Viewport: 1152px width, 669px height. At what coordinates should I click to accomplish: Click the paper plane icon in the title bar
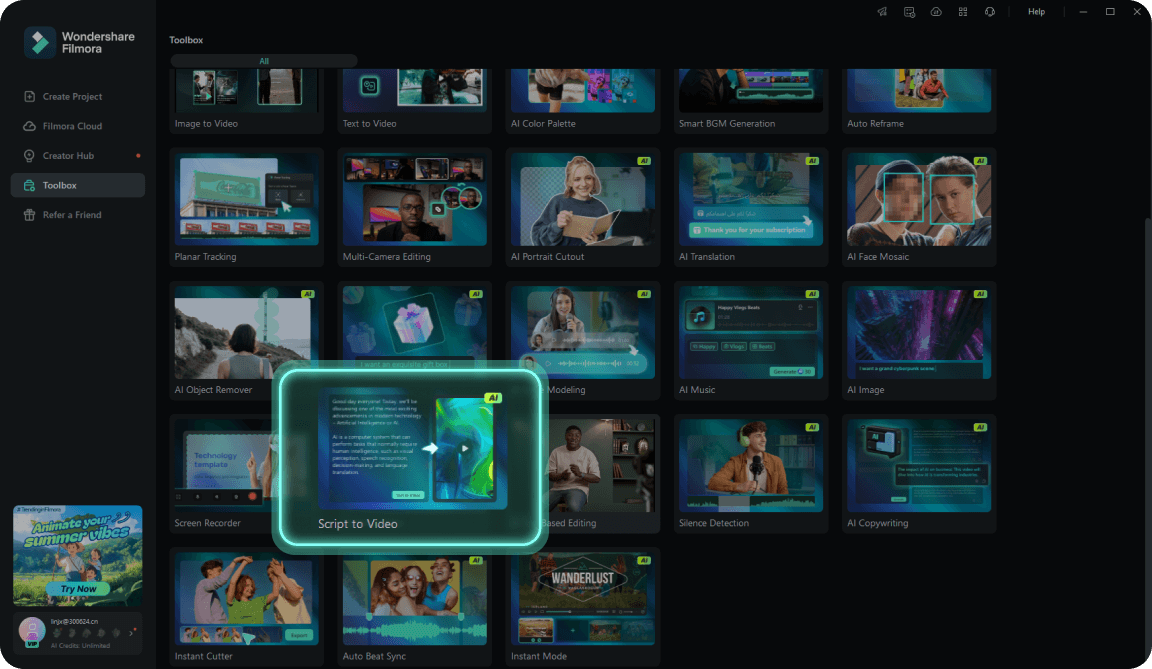[882, 12]
